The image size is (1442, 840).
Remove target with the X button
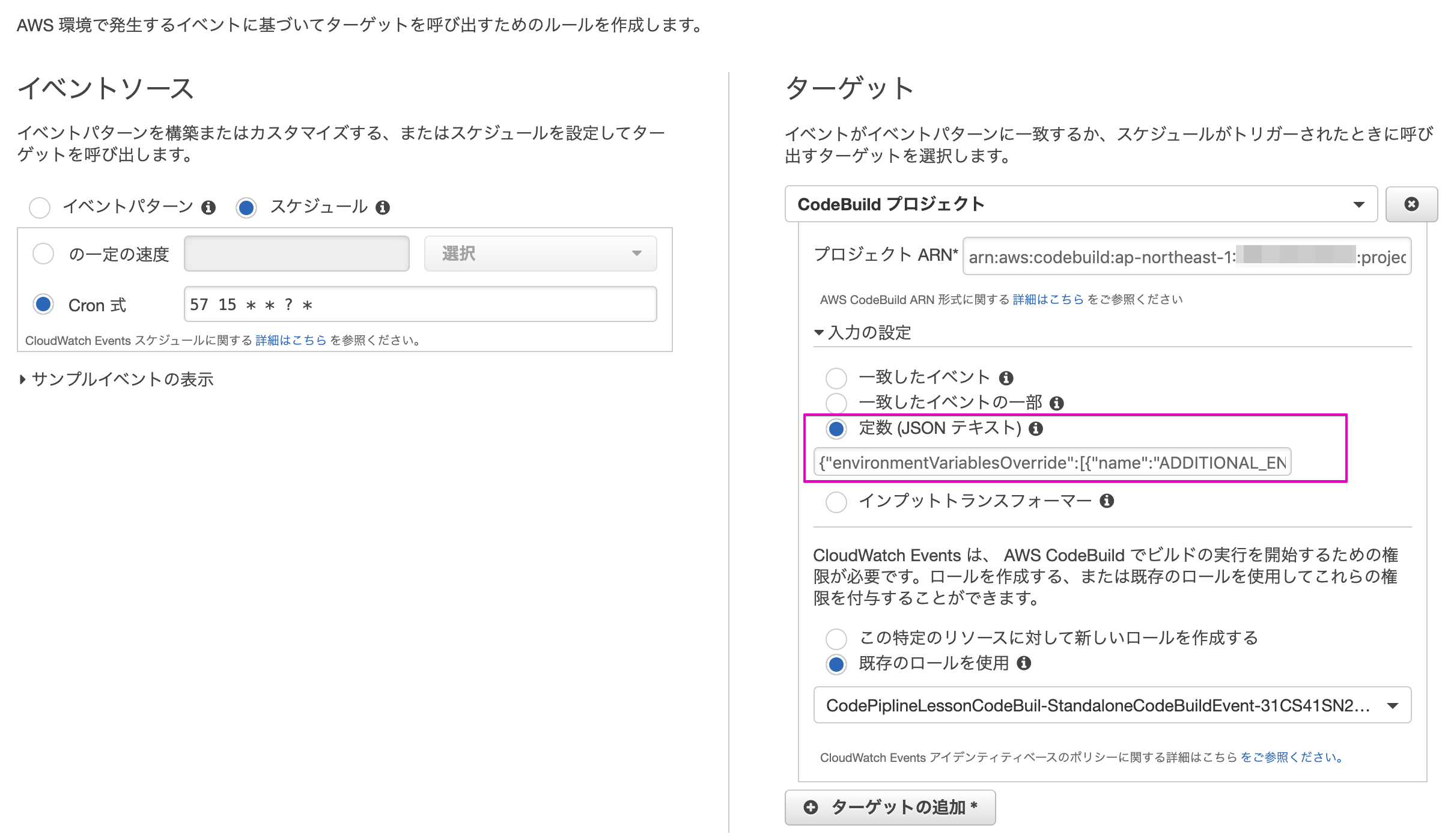[x=1411, y=204]
